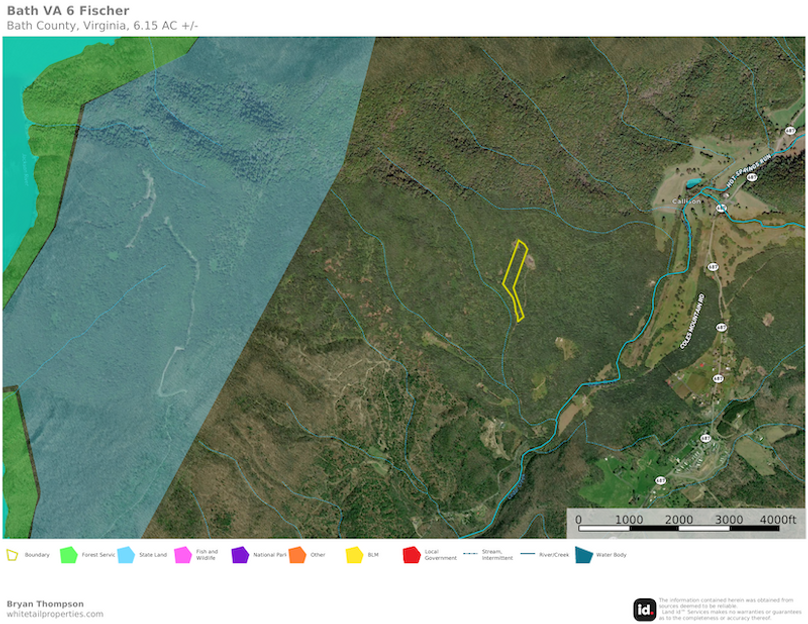Select the red Local Government legend icon
808x624 pixels.
tap(411, 554)
